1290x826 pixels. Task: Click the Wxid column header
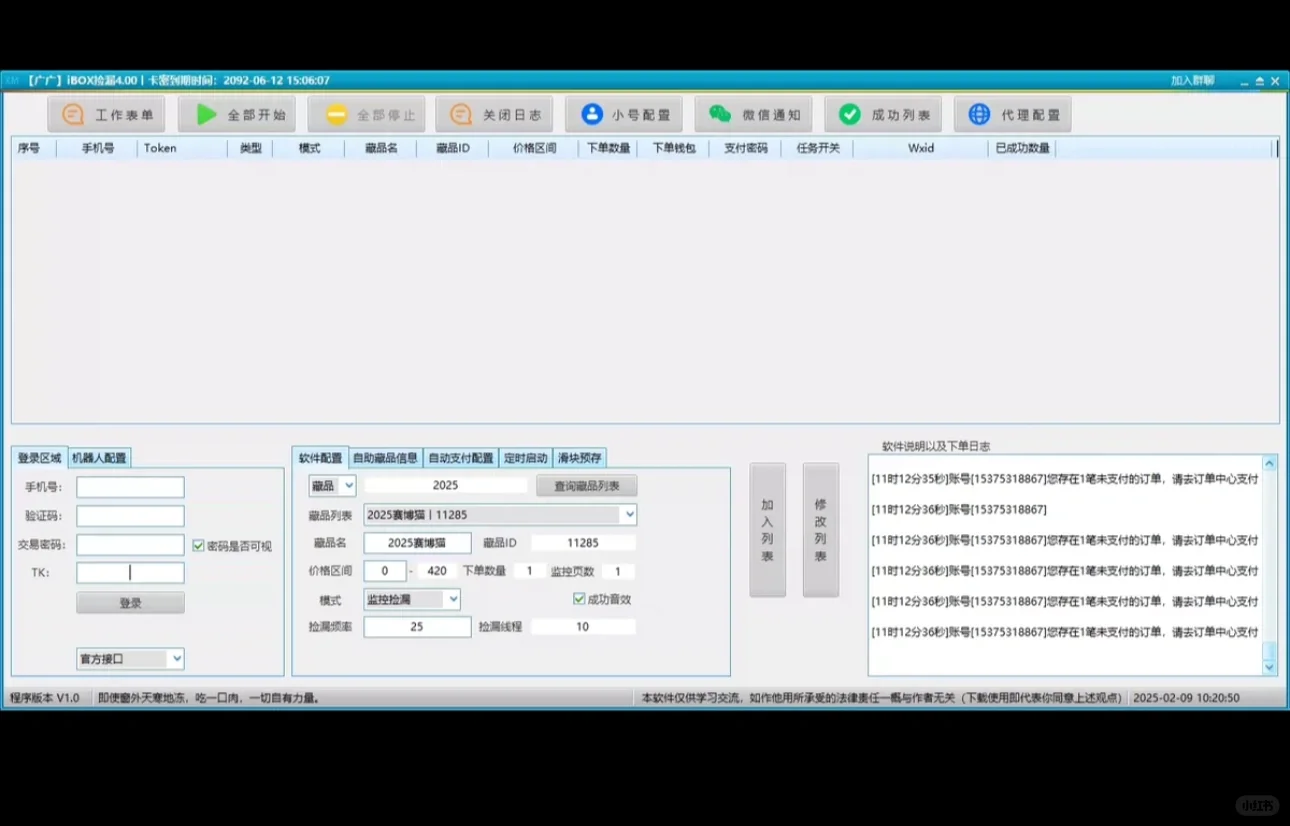coord(921,148)
